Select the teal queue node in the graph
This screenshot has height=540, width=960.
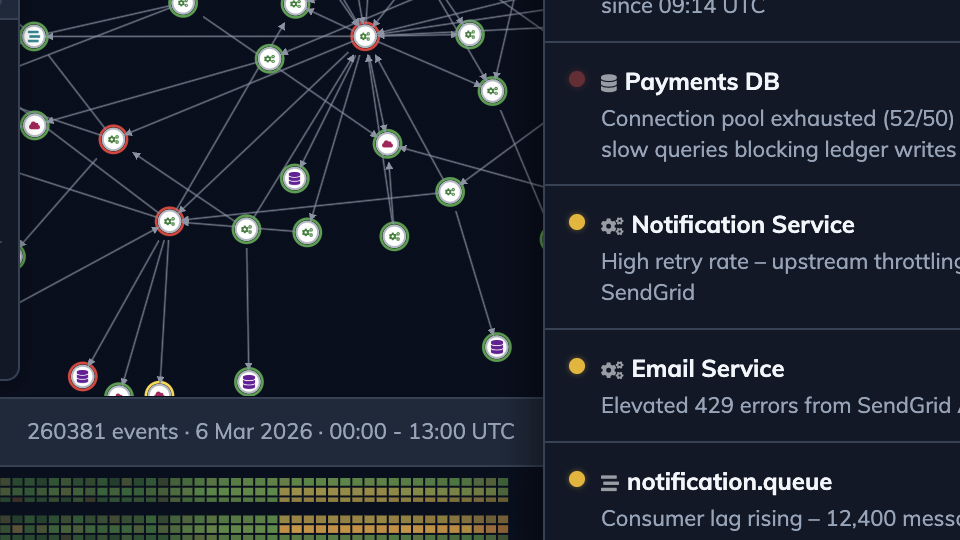[x=34, y=37]
